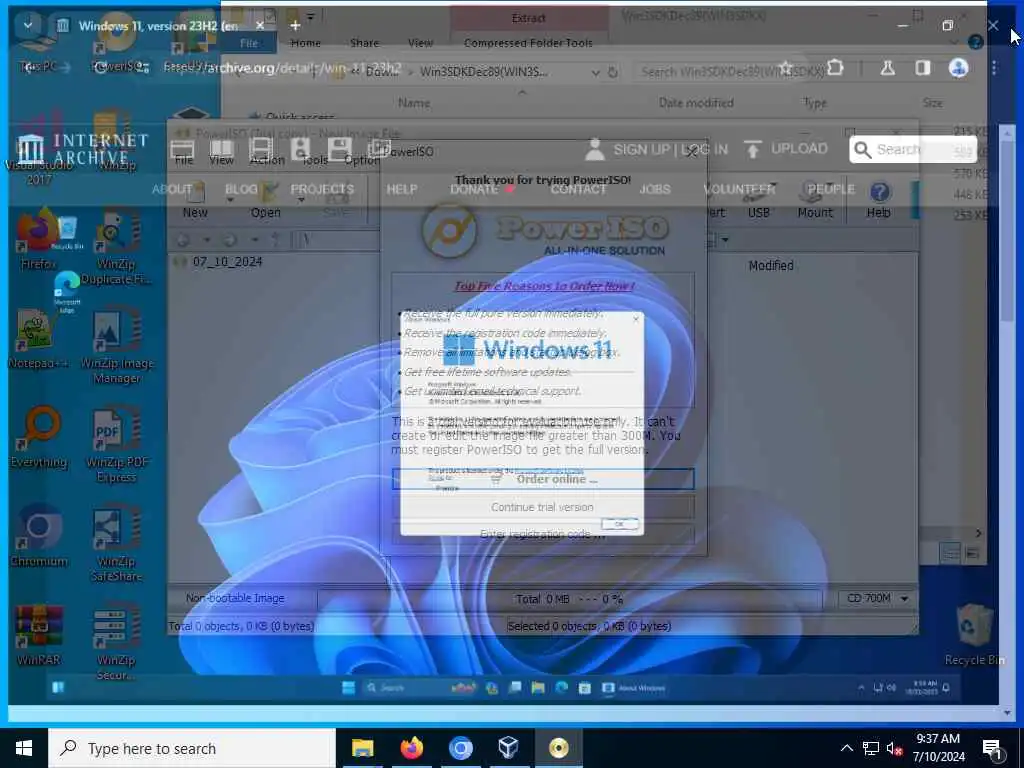This screenshot has height=768, width=1024.
Task: Click the PowerISO total size progress bar
Action: (569, 599)
